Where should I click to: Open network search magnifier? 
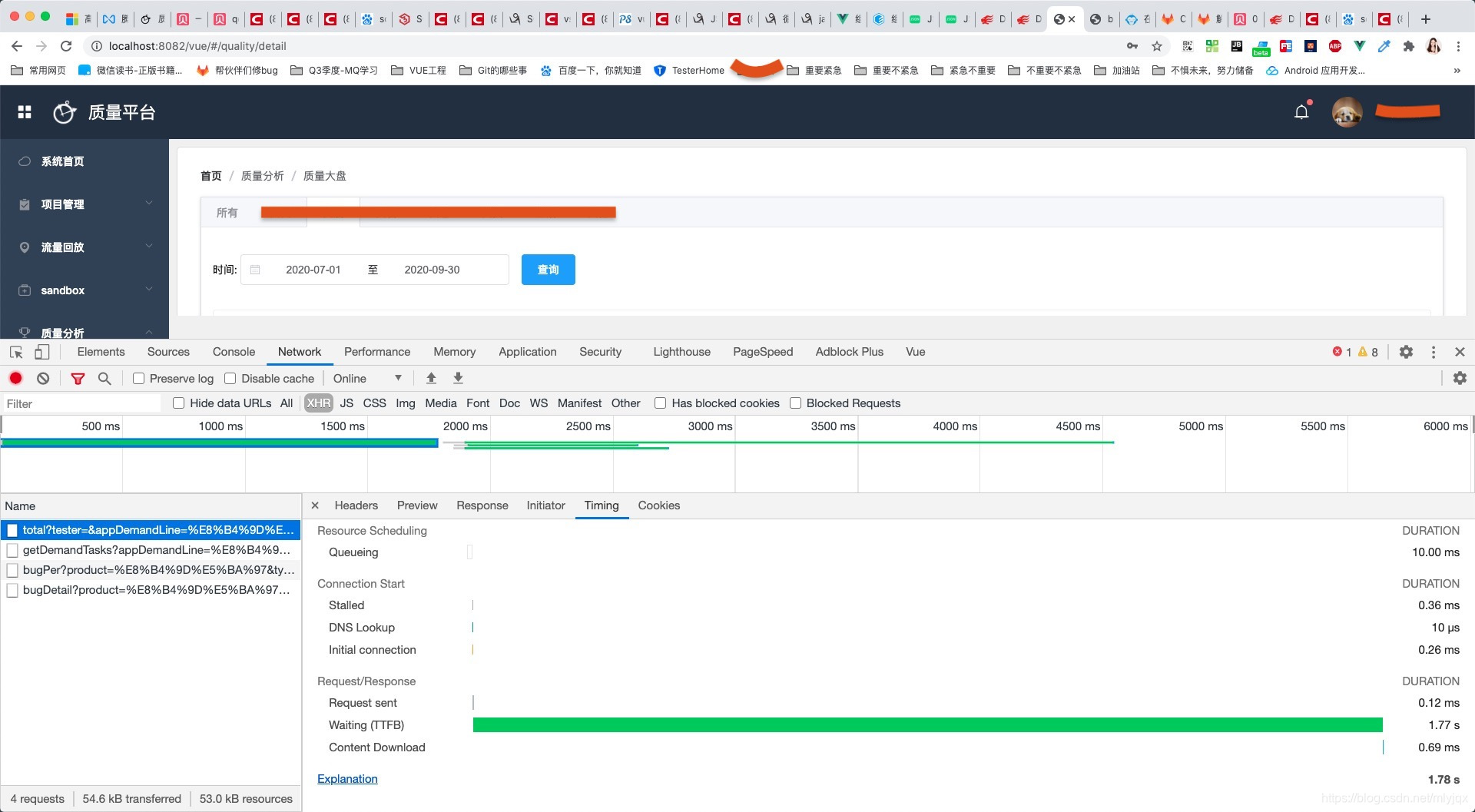pyautogui.click(x=104, y=378)
